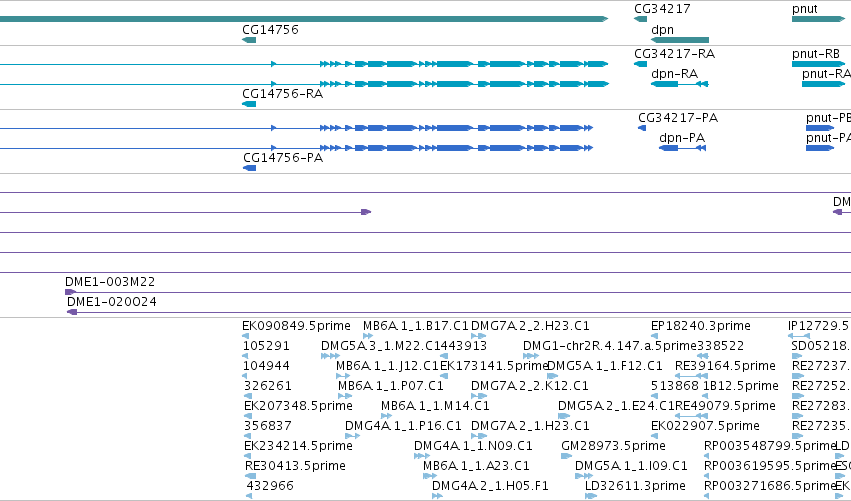851x501 pixels.
Task: Click the 105291 EST label
Action: (266, 346)
